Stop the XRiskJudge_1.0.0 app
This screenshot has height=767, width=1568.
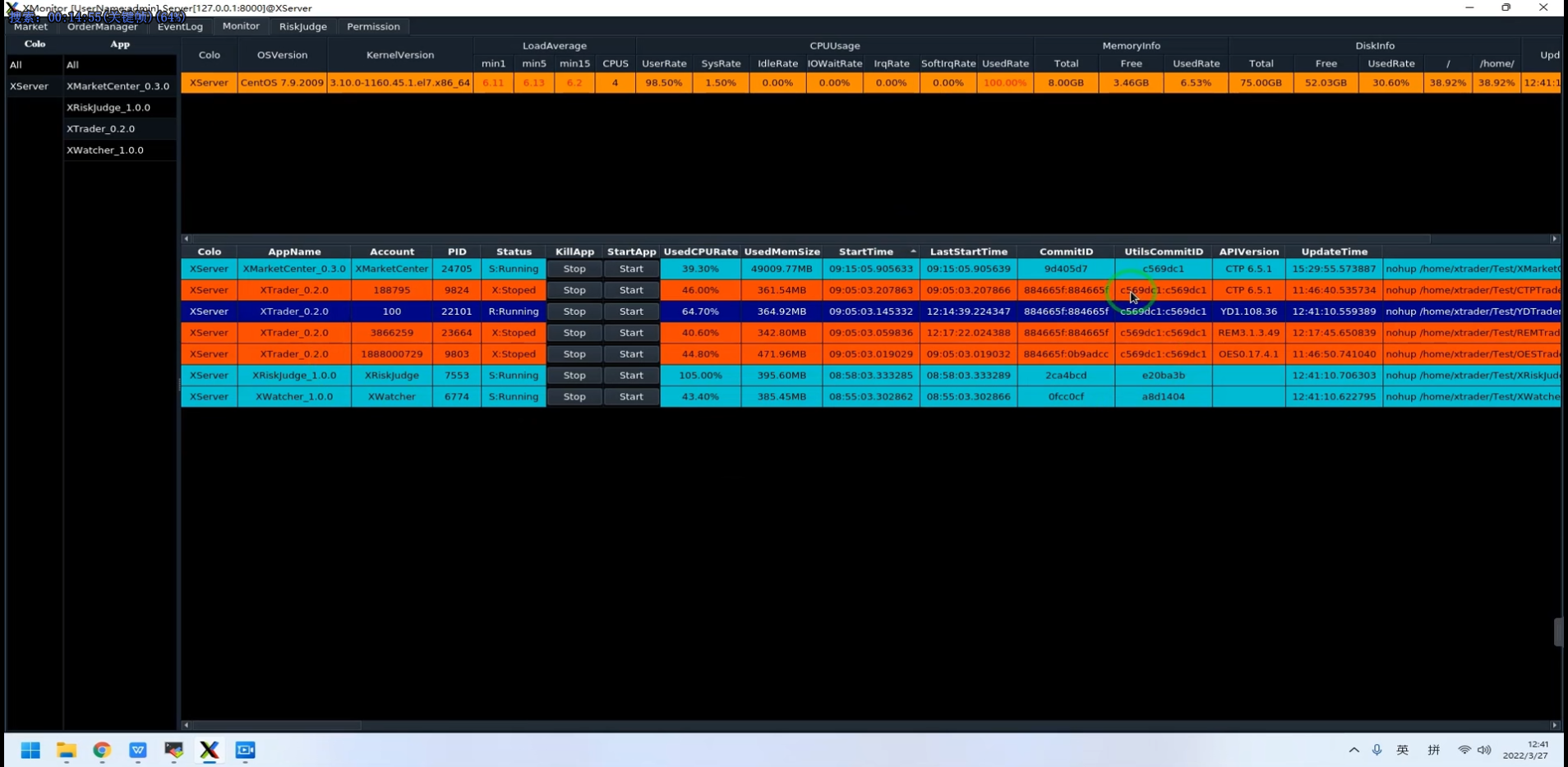click(574, 376)
